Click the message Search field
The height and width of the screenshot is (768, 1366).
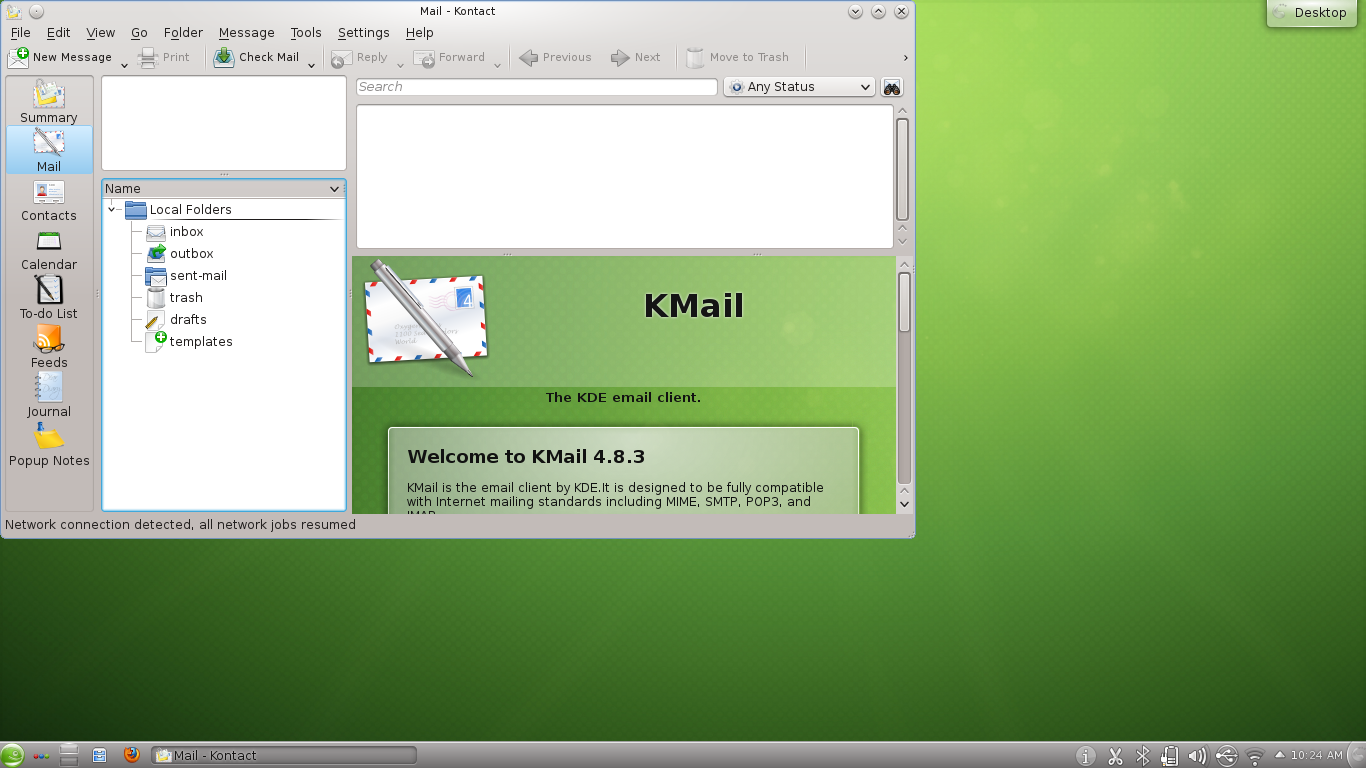point(537,87)
